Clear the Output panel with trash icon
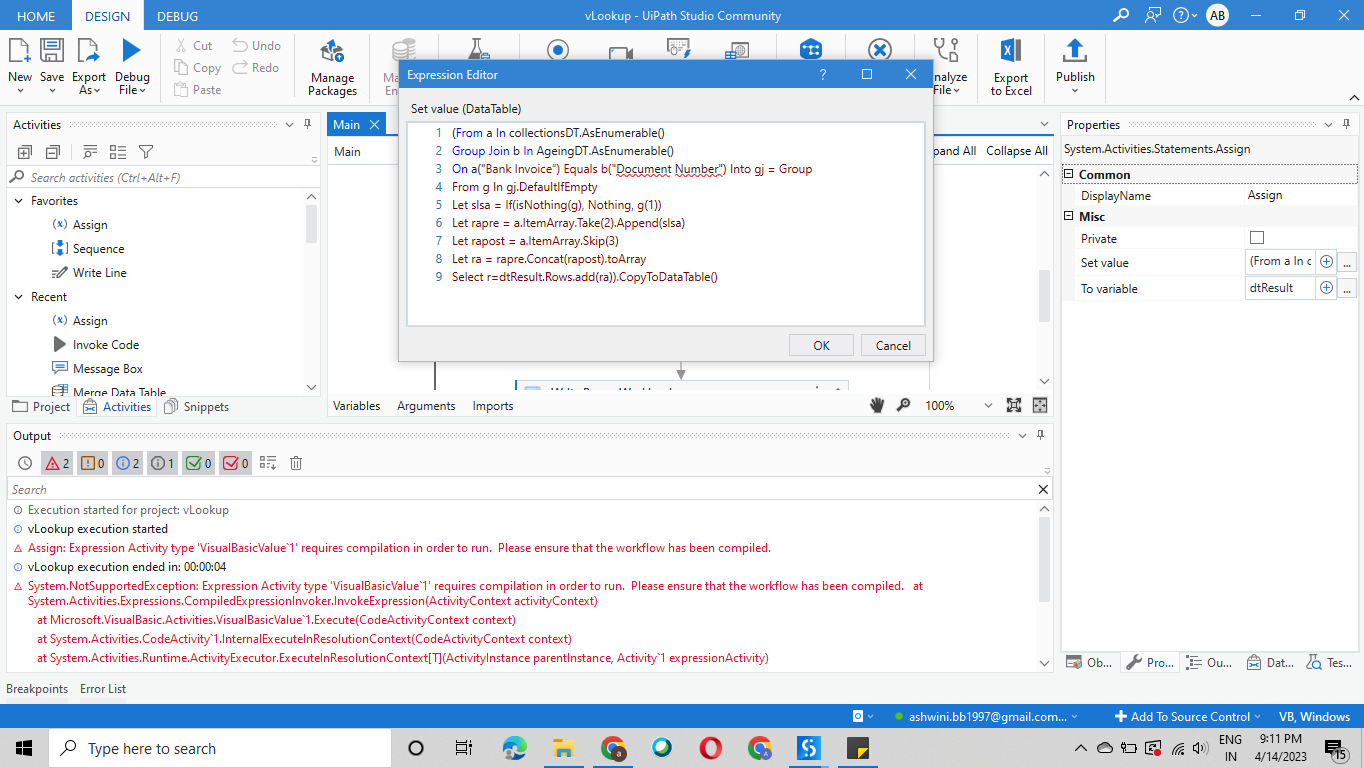1364x768 pixels. point(296,463)
